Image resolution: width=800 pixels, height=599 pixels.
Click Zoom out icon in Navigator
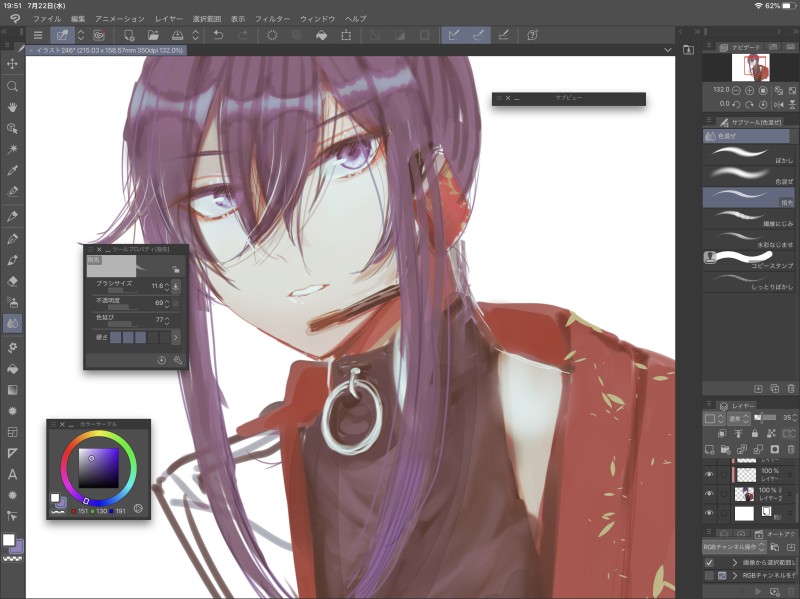click(x=736, y=90)
